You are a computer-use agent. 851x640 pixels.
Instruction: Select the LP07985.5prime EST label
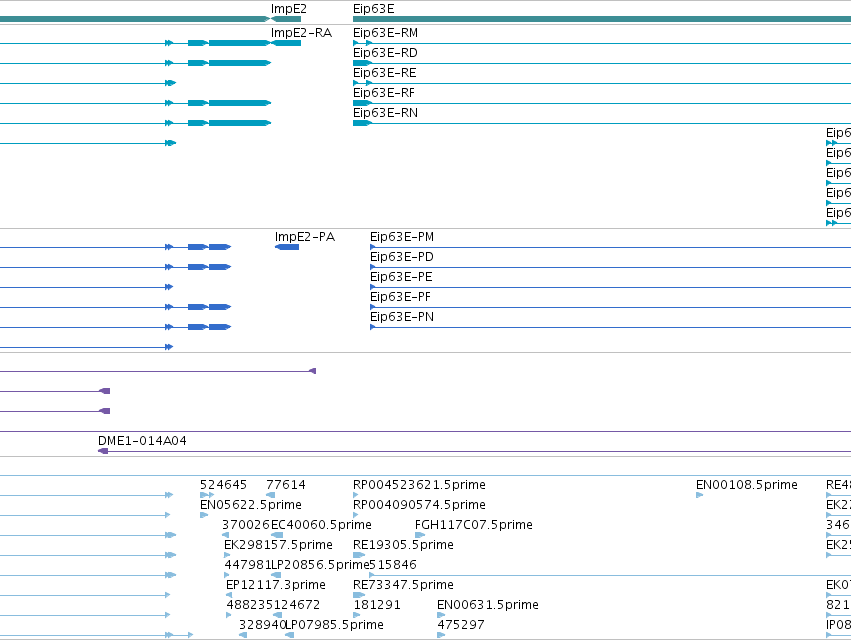(x=335, y=625)
